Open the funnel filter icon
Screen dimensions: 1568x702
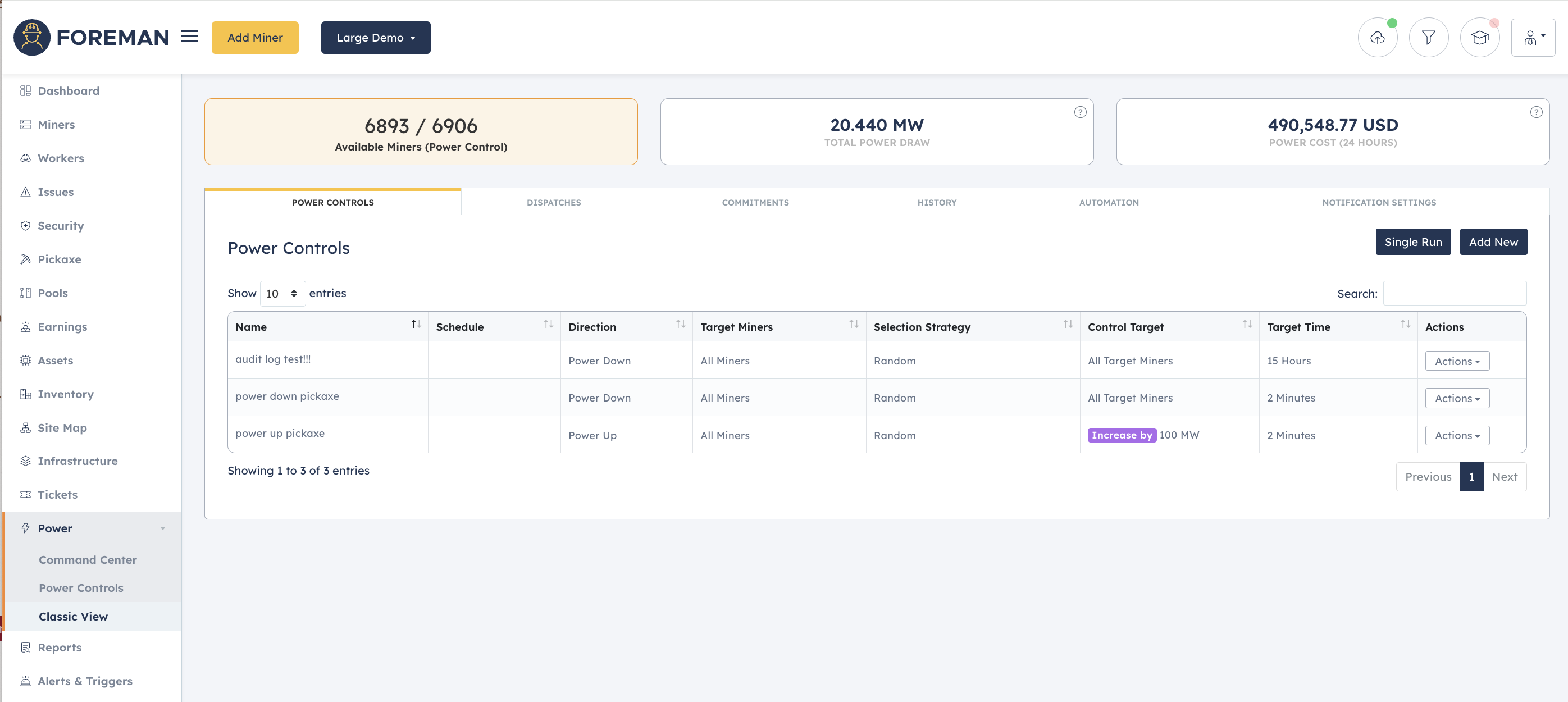[1429, 38]
